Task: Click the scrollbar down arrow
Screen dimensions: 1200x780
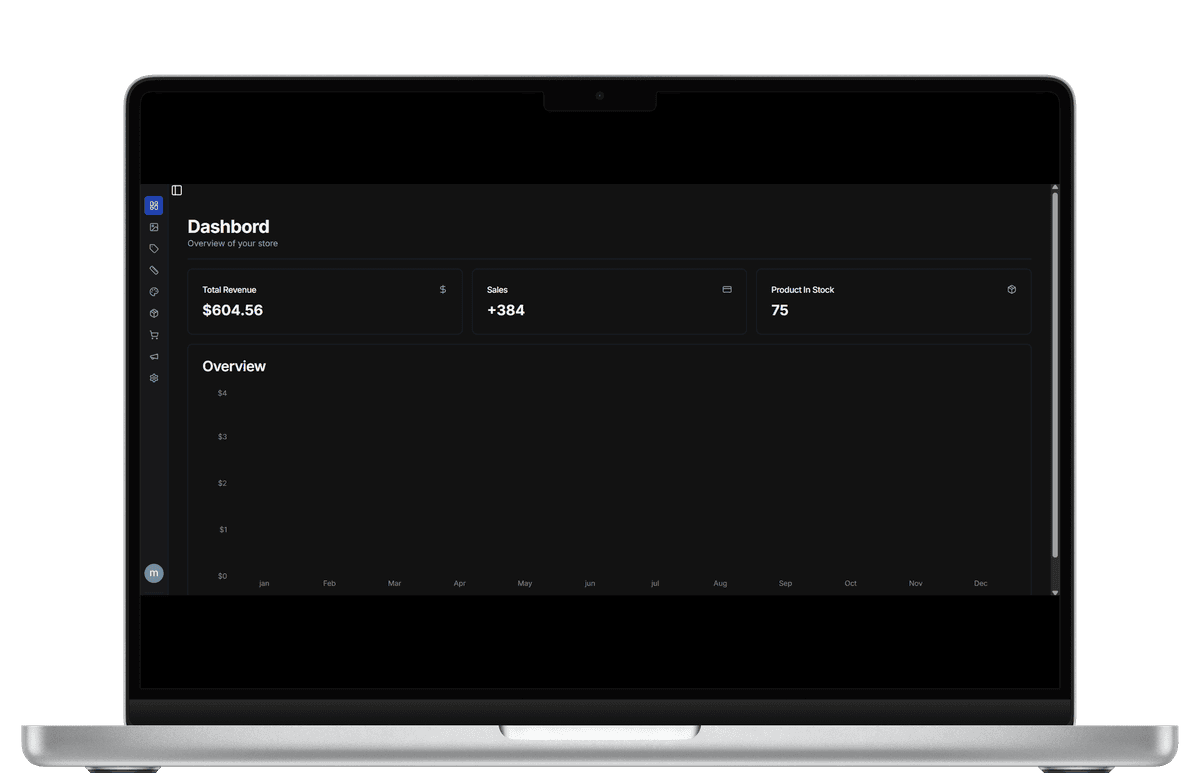Action: tap(1055, 592)
